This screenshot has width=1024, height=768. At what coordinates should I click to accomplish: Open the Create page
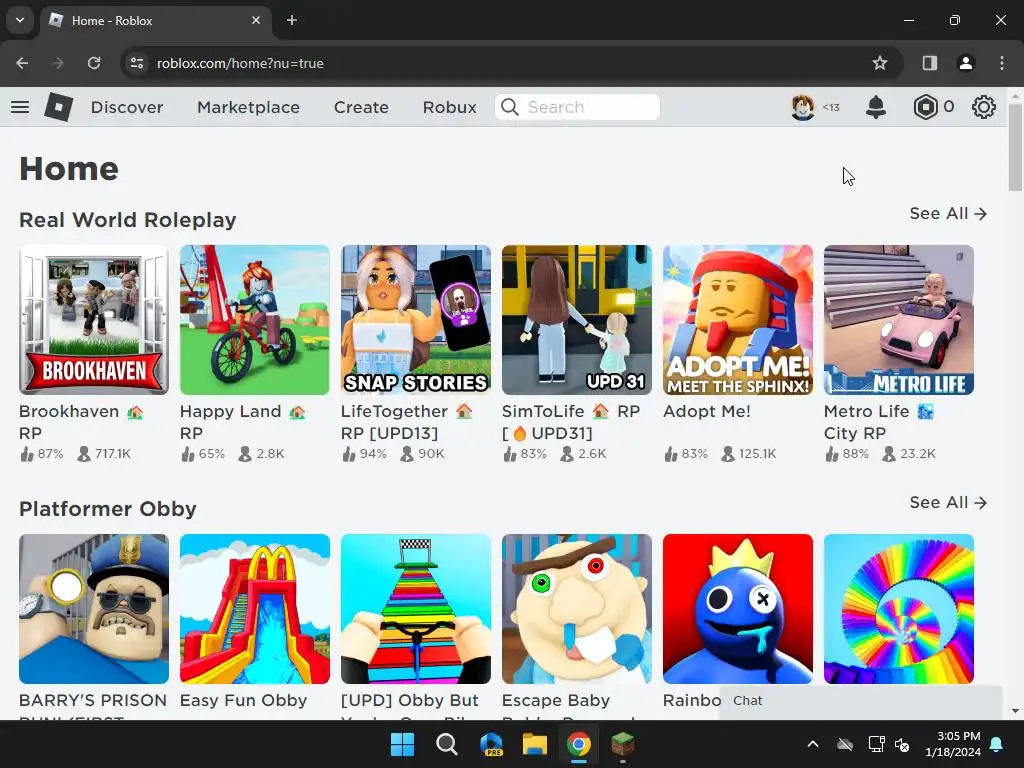(361, 107)
